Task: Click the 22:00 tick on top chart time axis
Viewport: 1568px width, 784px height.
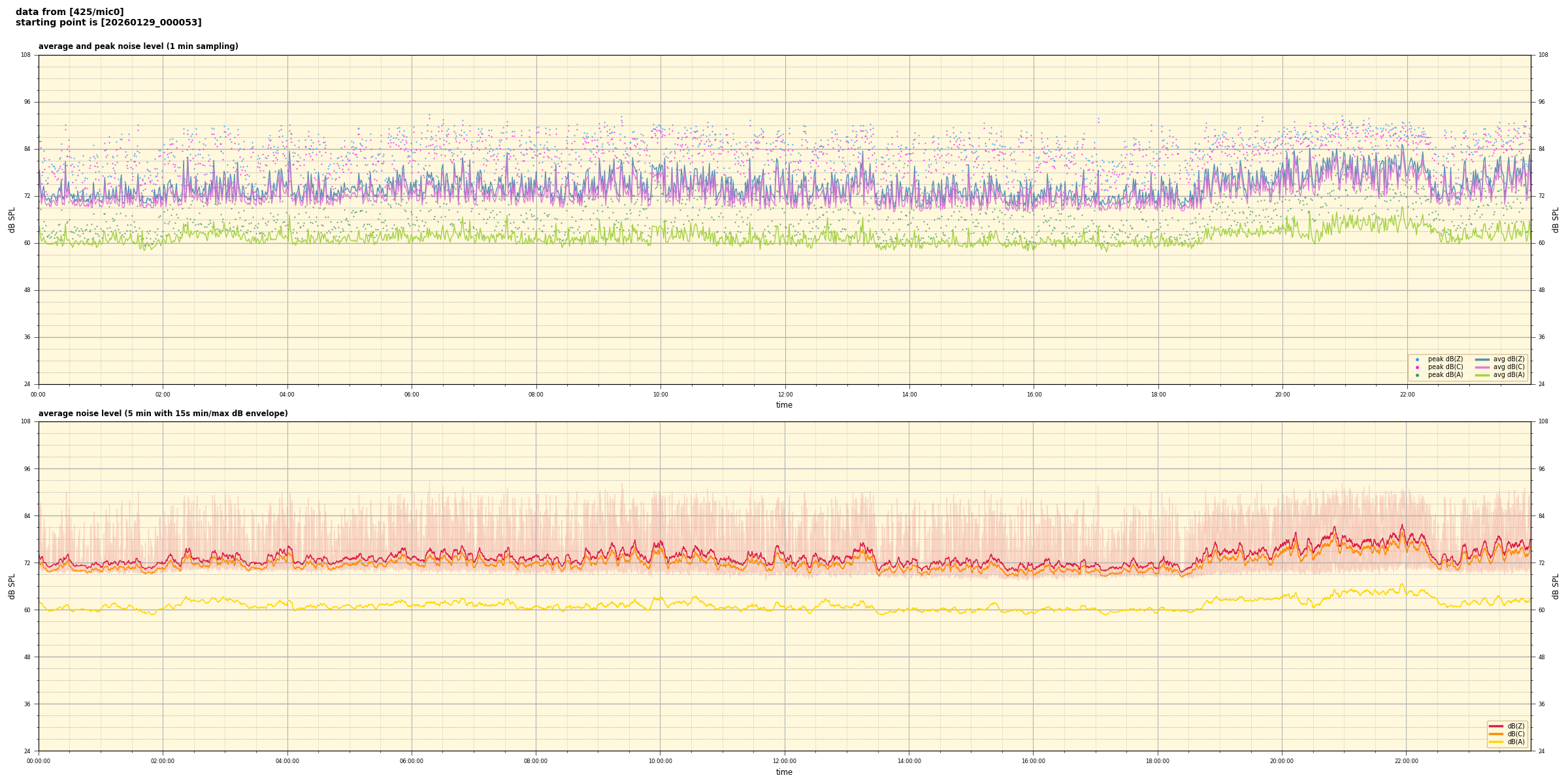Action: tap(1407, 395)
